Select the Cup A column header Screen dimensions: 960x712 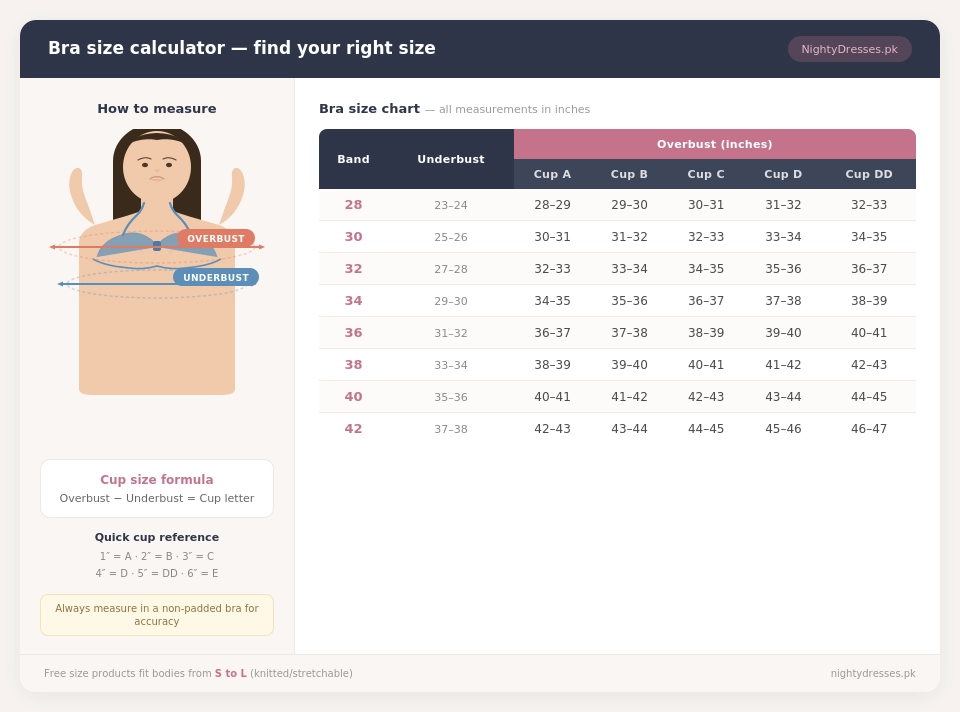[552, 174]
